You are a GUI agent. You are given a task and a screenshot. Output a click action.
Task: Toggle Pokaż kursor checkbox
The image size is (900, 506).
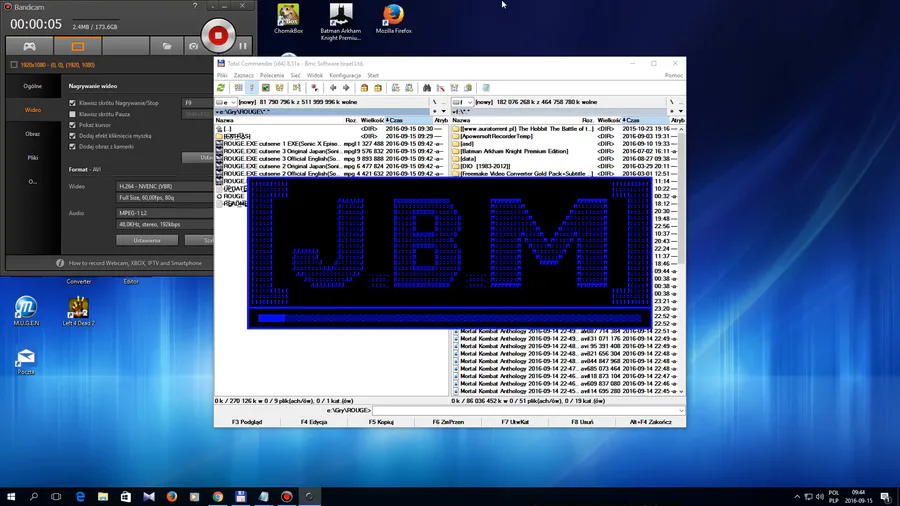coord(72,125)
